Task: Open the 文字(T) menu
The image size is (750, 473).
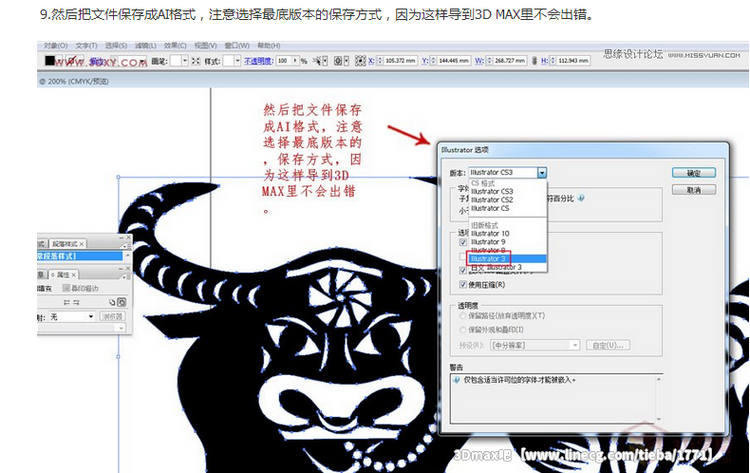Action: pyautogui.click(x=86, y=45)
